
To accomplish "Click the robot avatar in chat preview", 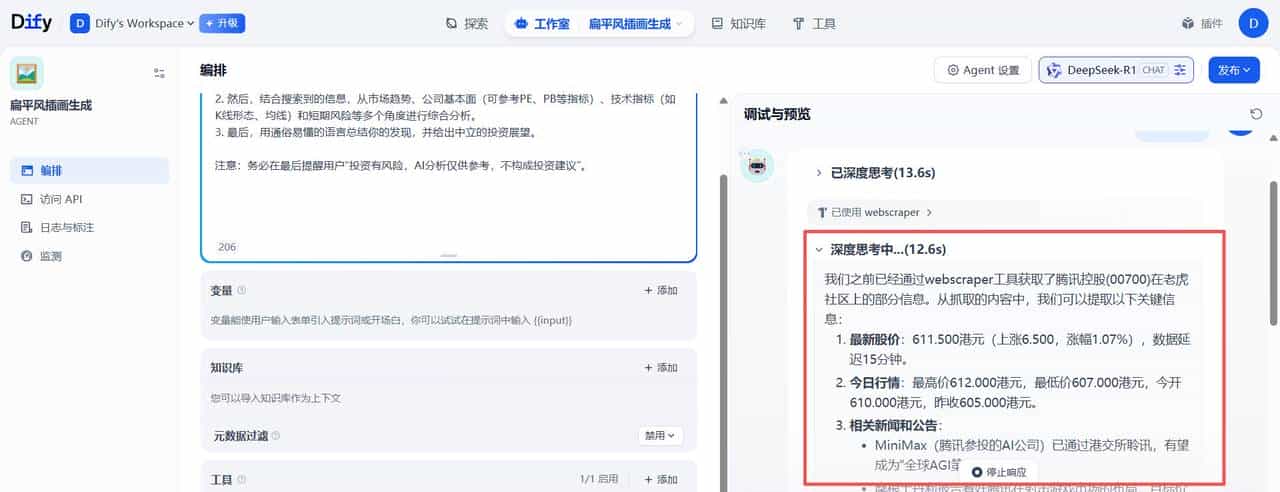I will (757, 165).
